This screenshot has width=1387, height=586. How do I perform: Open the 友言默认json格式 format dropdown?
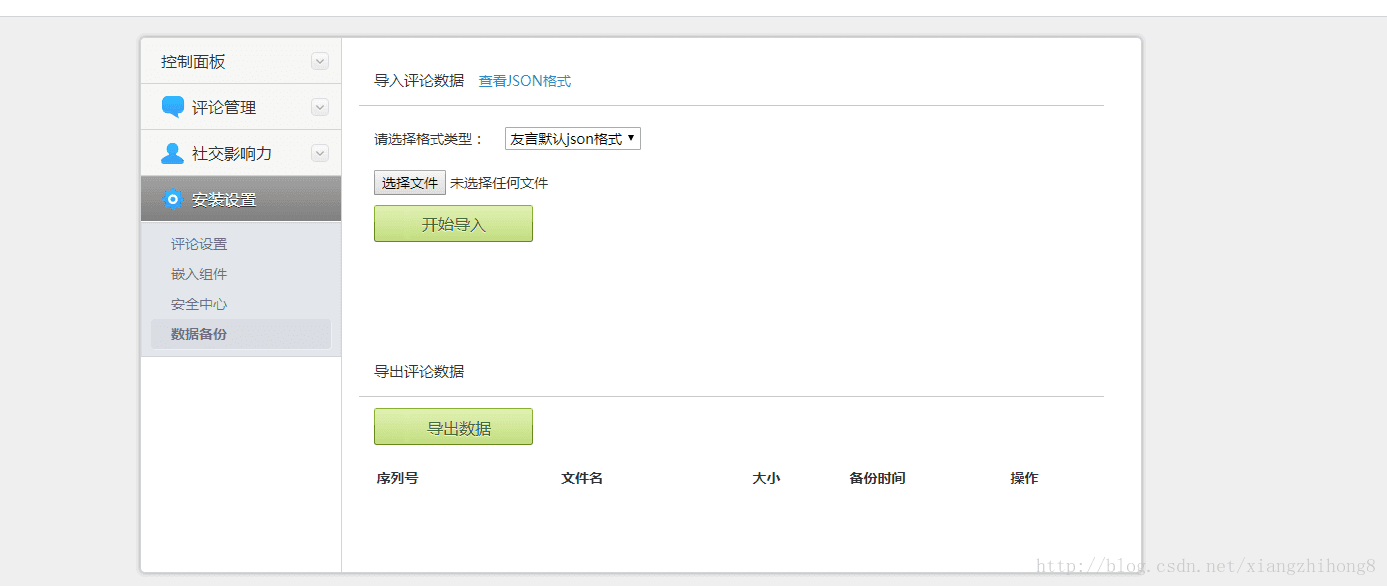[573, 139]
